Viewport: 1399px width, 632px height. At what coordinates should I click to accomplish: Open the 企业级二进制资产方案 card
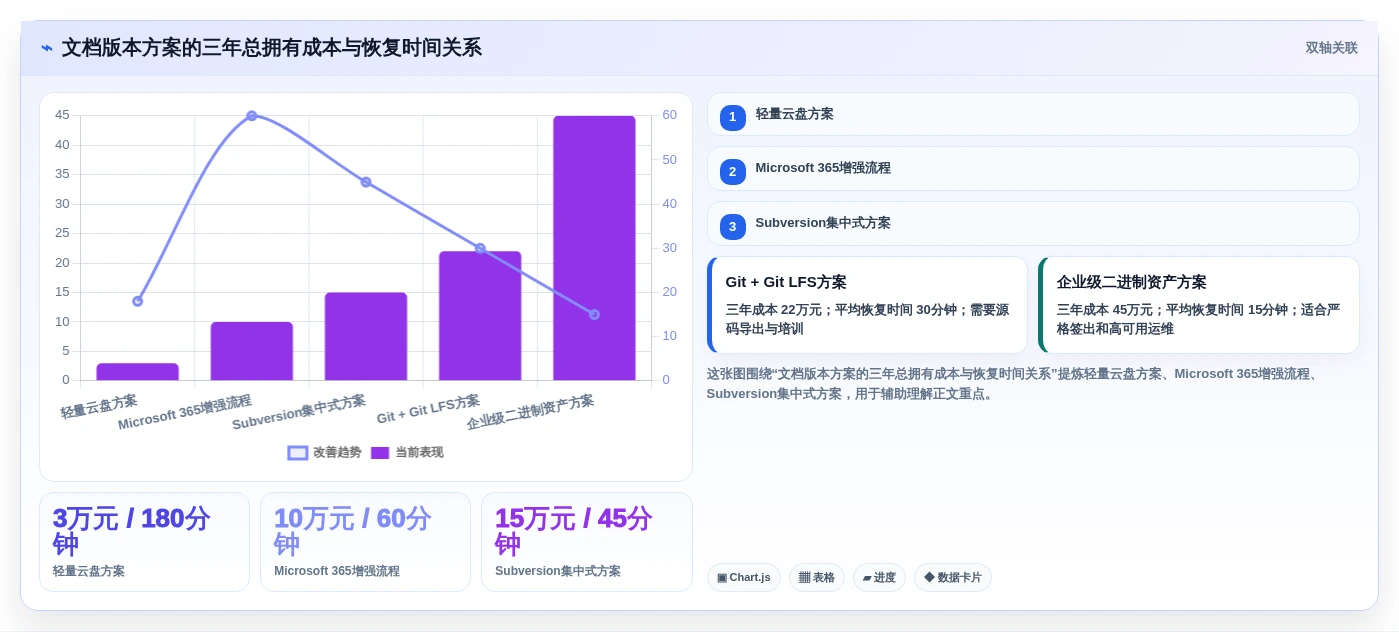[x=1199, y=305]
